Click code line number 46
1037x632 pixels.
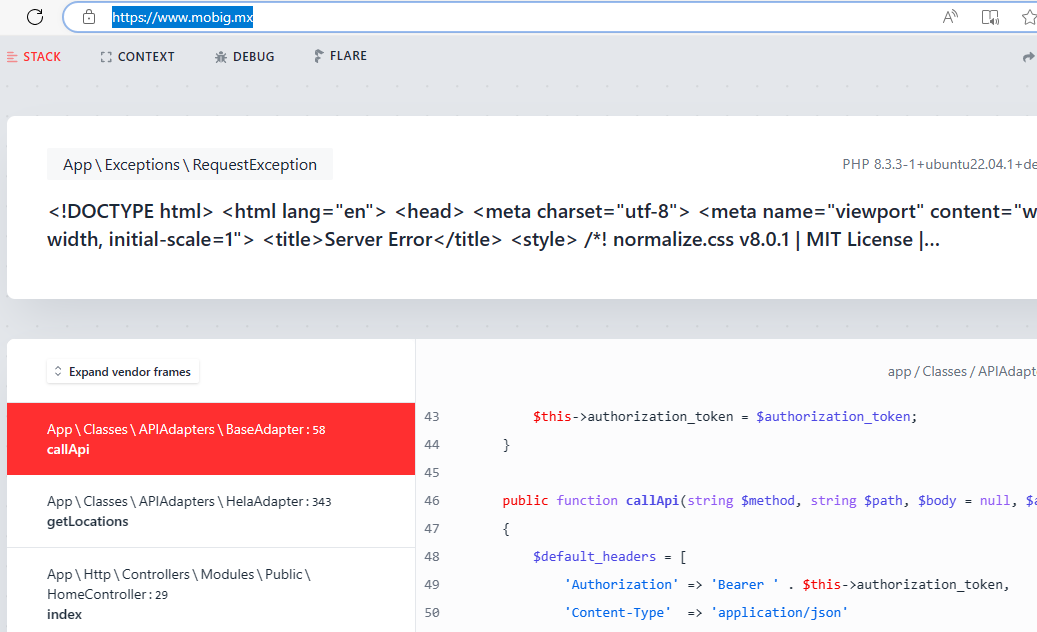(x=432, y=500)
